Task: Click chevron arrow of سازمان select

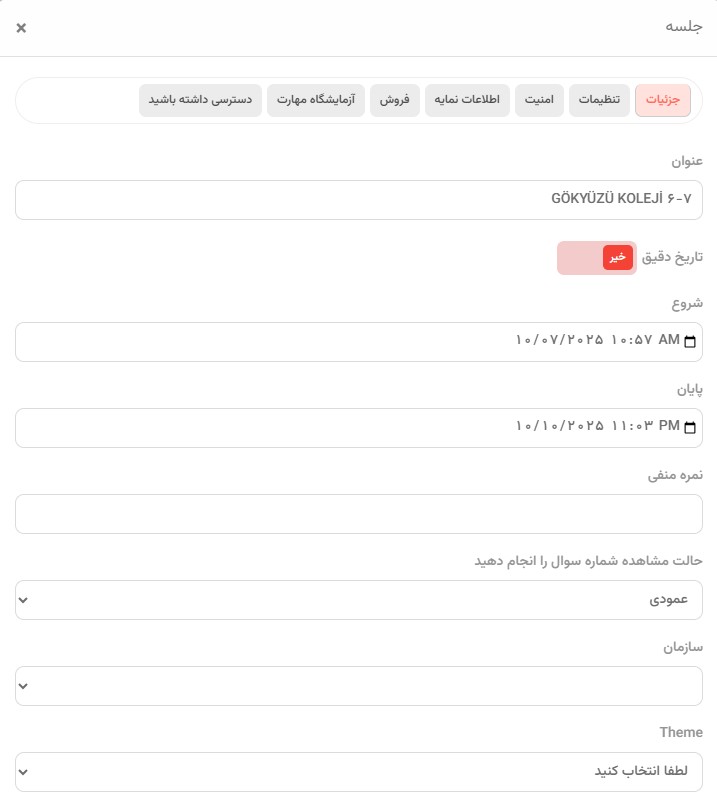Action: (x=23, y=686)
